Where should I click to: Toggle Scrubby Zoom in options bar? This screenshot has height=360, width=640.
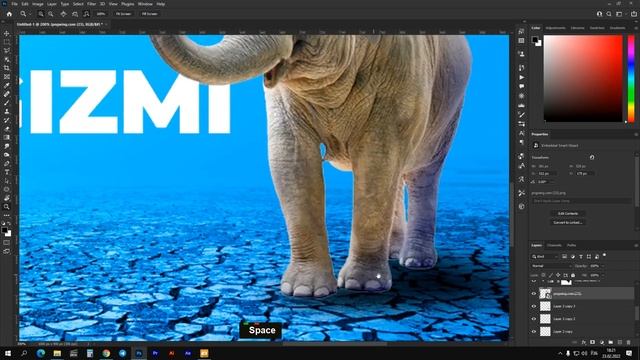pos(86,14)
